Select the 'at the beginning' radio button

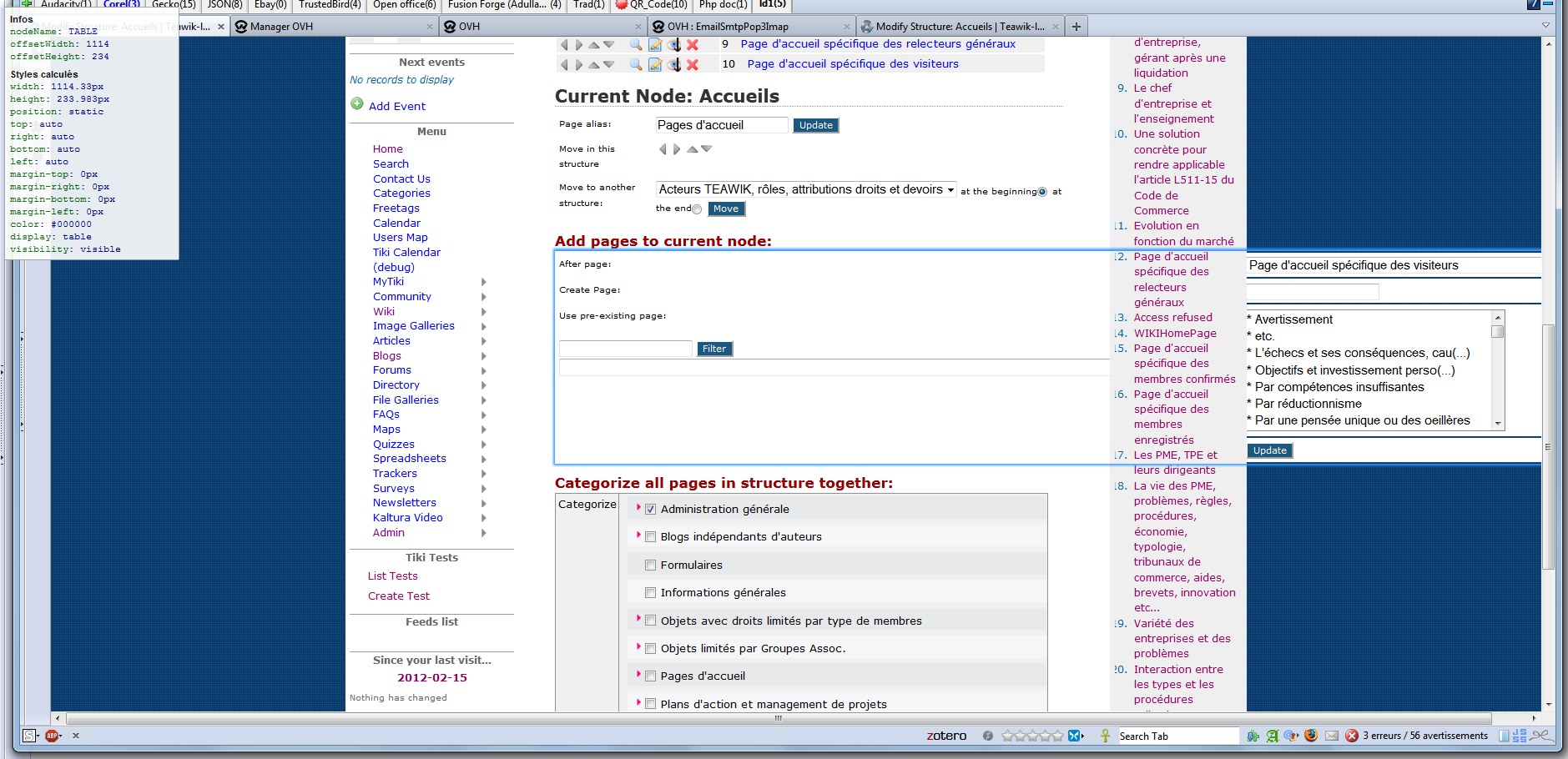(x=1042, y=192)
